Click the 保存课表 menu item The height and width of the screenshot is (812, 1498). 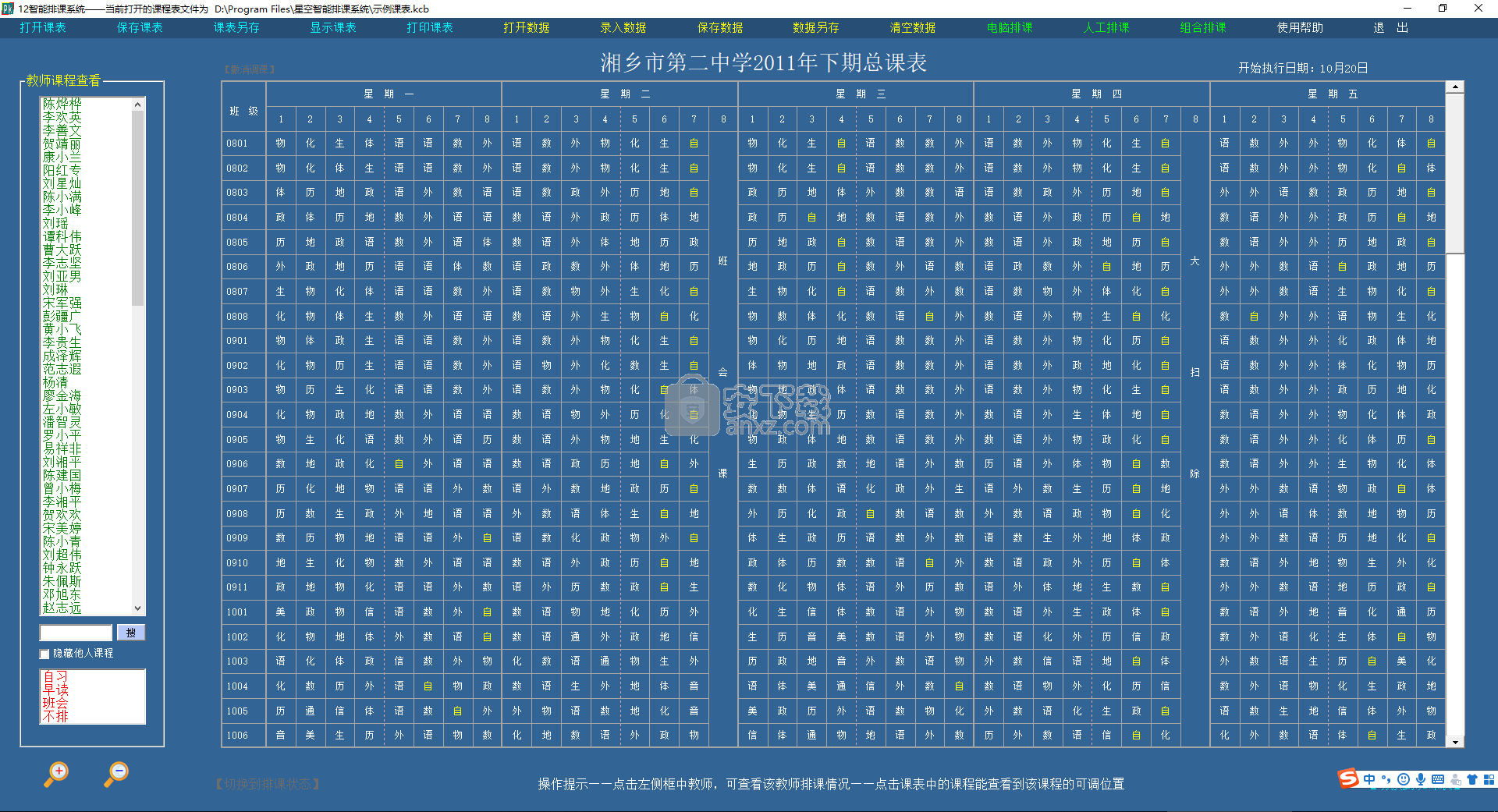(x=140, y=27)
